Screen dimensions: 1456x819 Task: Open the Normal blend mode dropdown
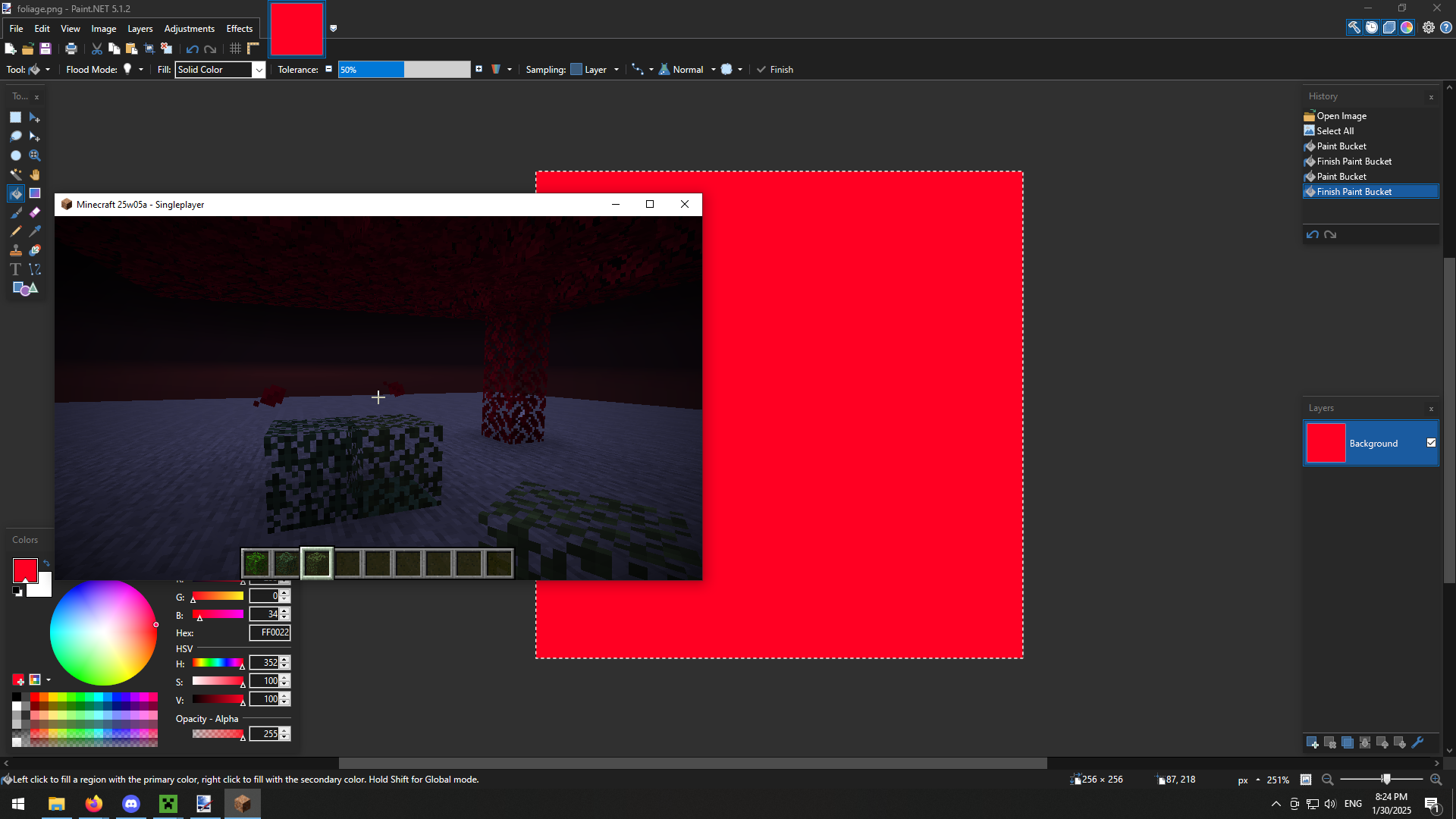click(x=713, y=70)
